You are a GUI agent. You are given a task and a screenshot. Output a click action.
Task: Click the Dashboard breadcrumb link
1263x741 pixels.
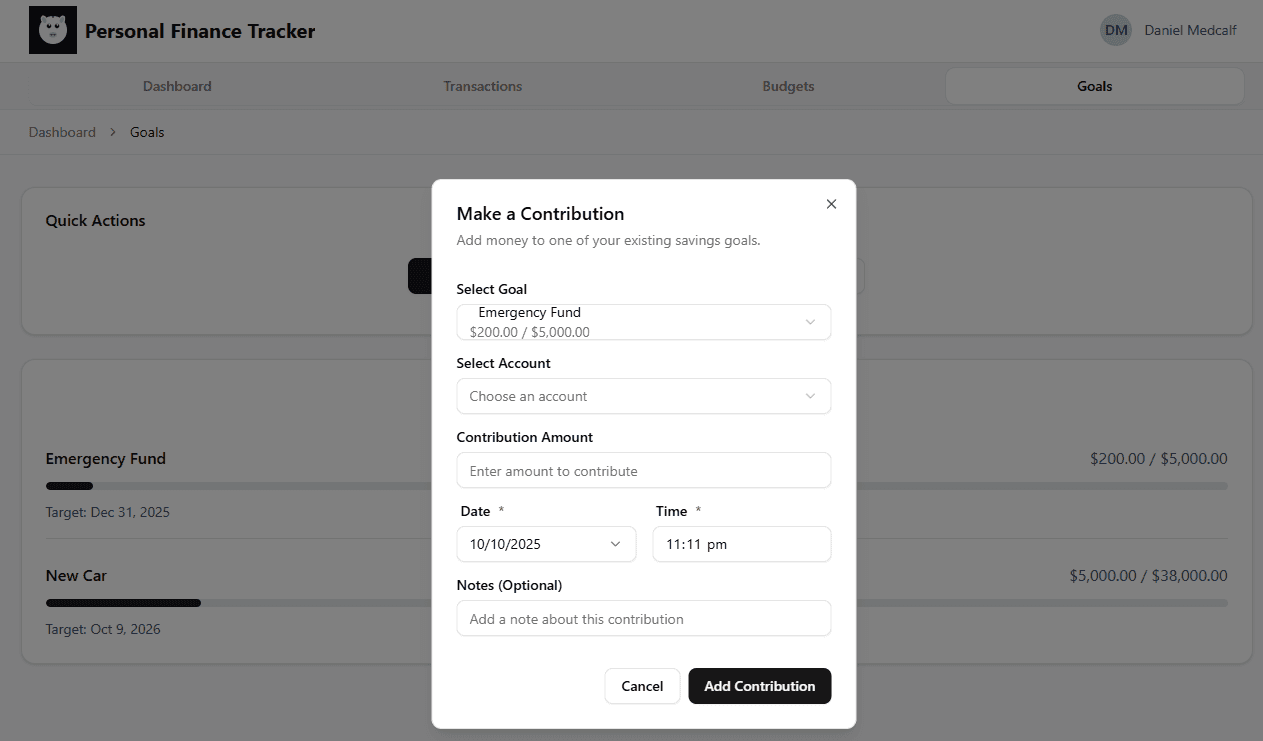[x=62, y=132]
